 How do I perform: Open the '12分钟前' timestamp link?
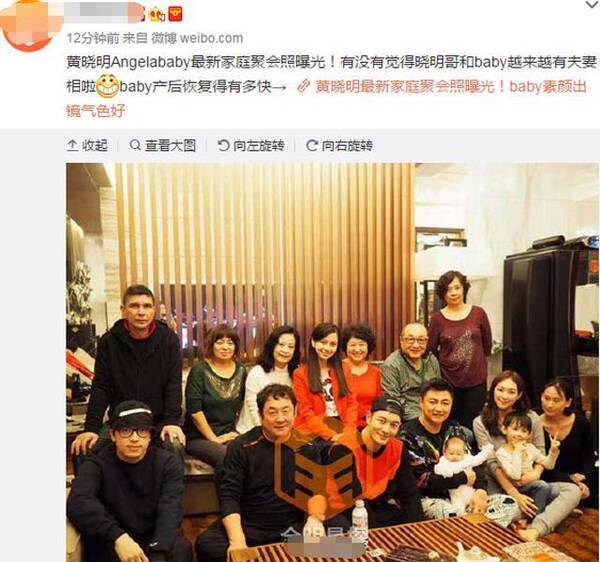[92, 38]
